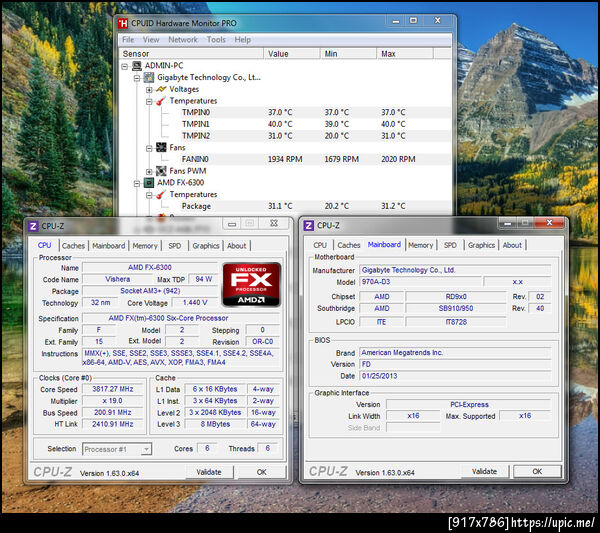Select CPU tab in left CPU-Z window

(44, 245)
